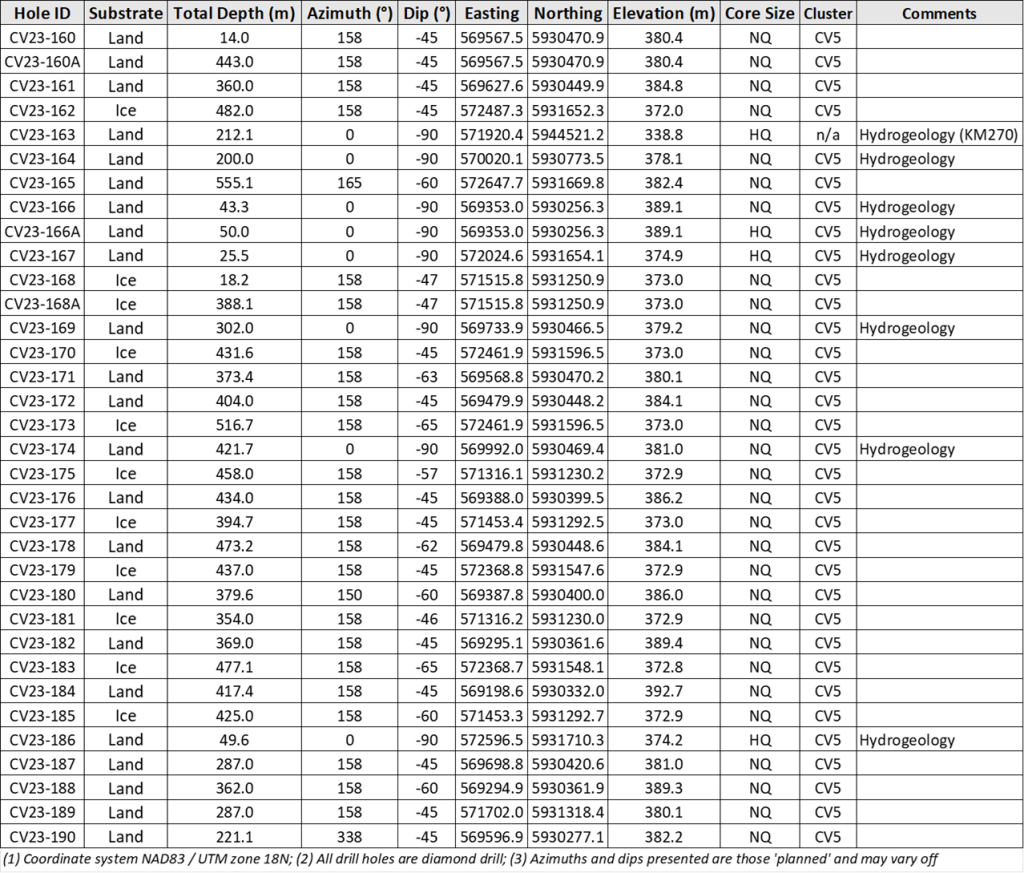Viewport: 1024px width, 873px height.
Task: Select hole ID CV23-173
Action: (42, 425)
